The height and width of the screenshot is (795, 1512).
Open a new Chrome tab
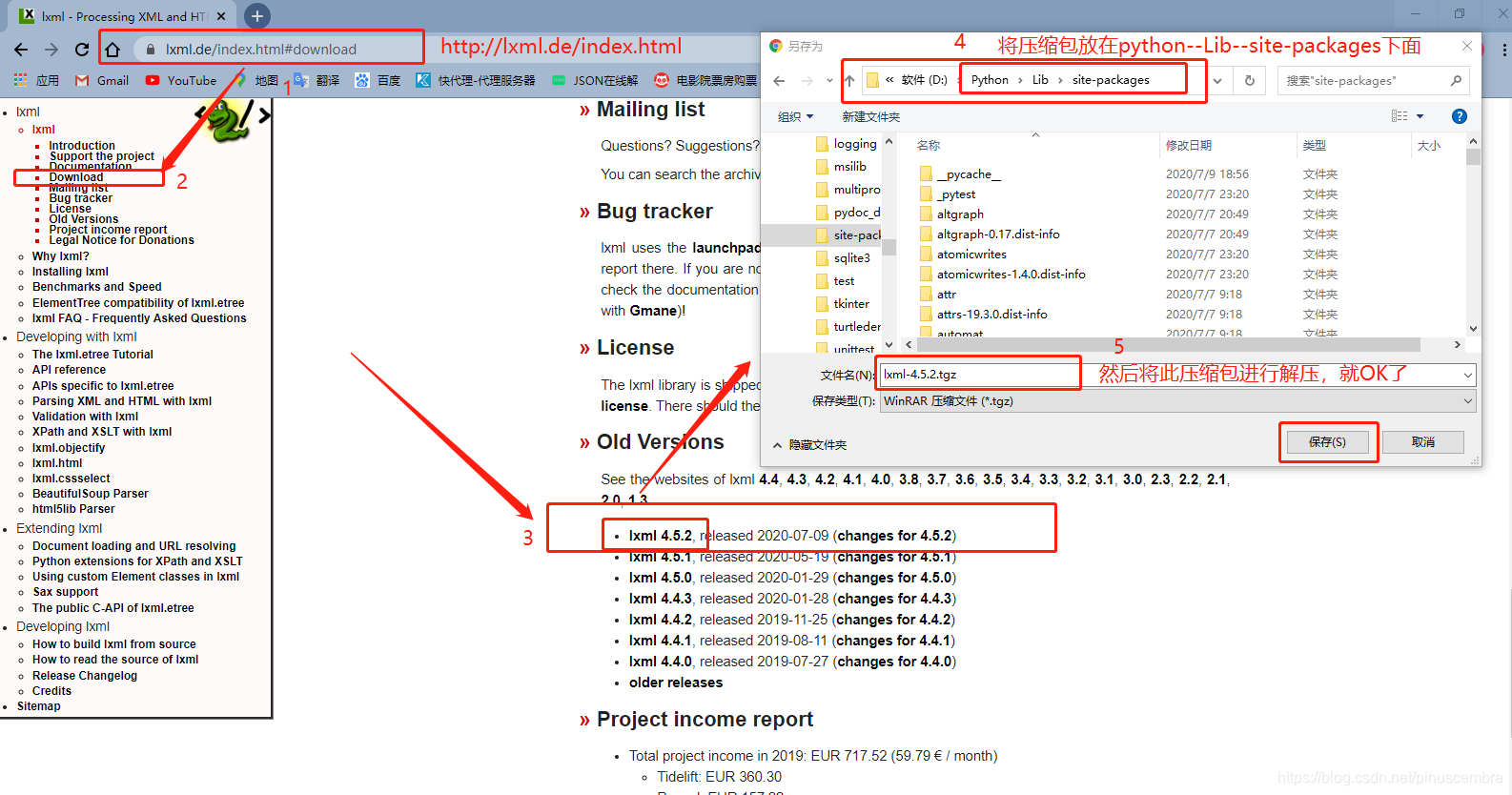[257, 16]
